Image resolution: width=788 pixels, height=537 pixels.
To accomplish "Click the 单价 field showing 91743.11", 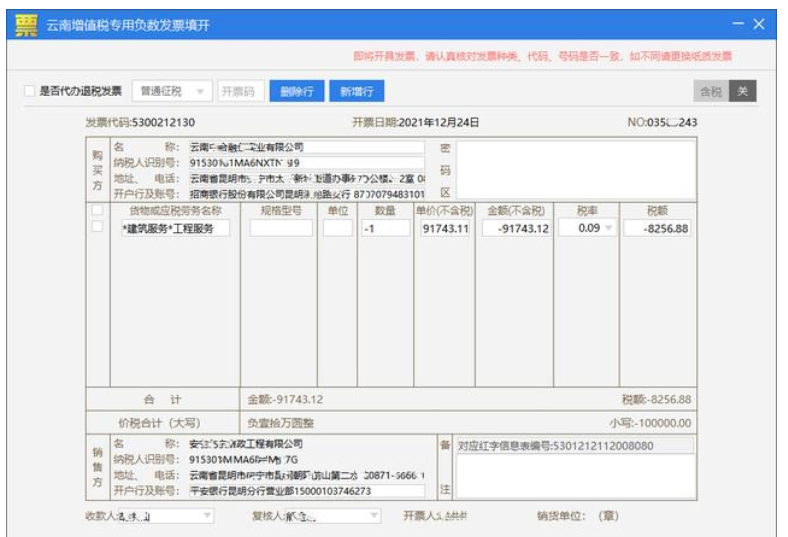I will click(x=445, y=229).
